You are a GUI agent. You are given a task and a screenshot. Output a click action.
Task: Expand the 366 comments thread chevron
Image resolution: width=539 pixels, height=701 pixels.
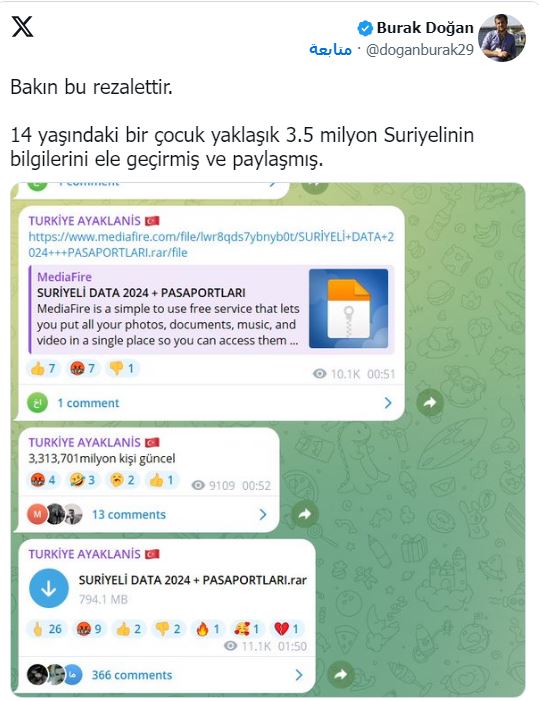point(299,675)
